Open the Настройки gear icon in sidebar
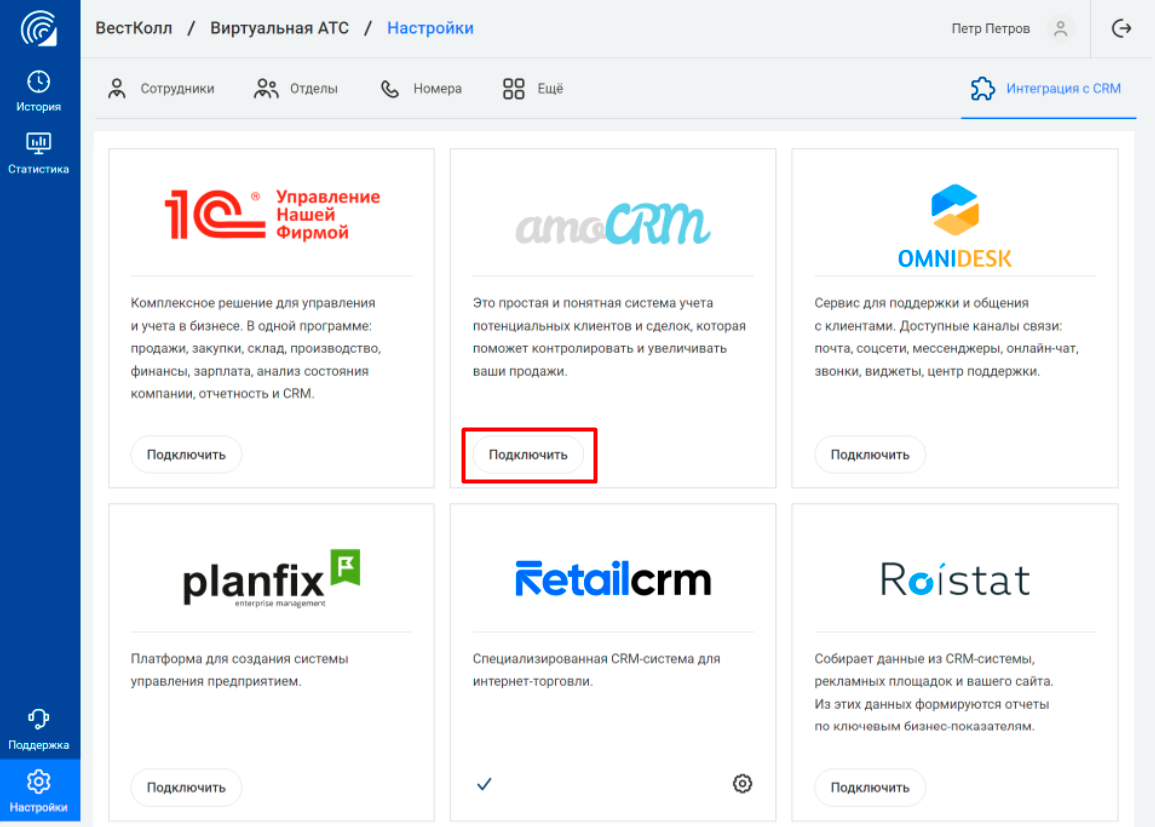This screenshot has width=1155, height=827. 38,781
